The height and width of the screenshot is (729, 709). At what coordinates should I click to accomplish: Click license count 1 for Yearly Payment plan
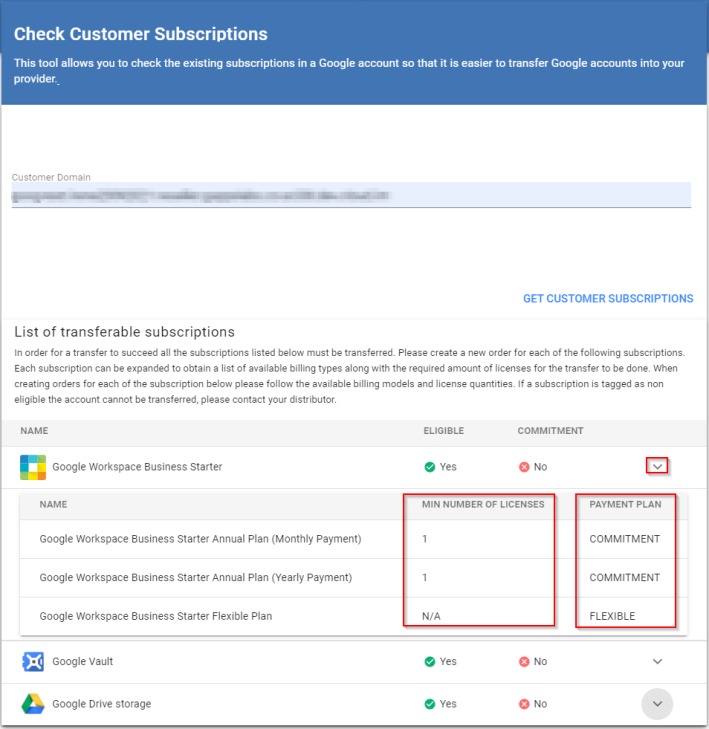[424, 577]
